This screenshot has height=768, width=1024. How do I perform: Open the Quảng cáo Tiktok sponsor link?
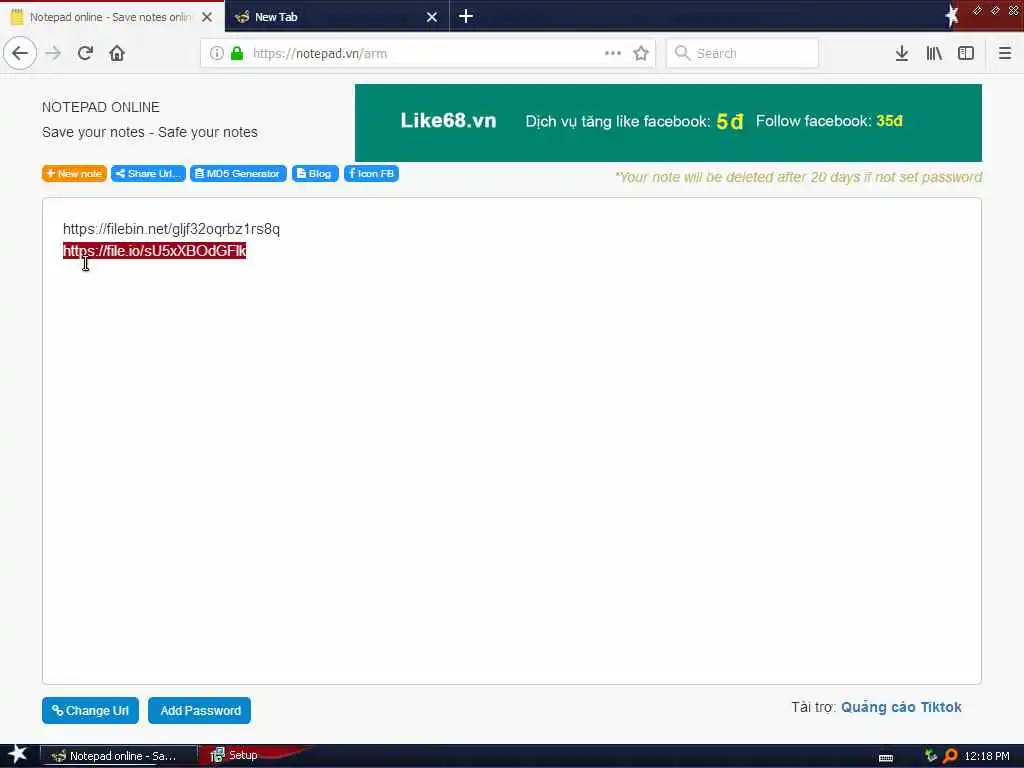pyautogui.click(x=901, y=707)
